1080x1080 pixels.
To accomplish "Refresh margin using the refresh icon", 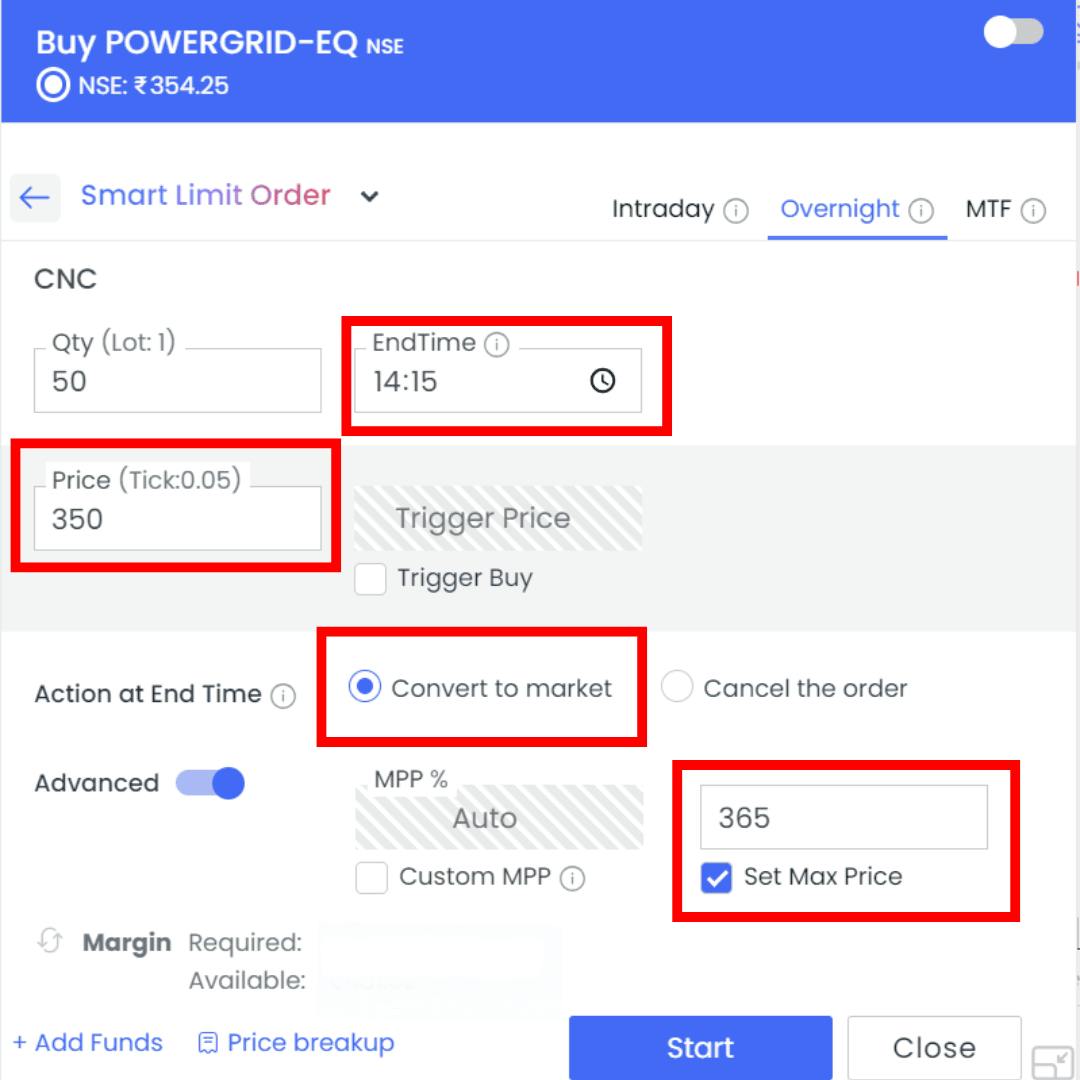I will (x=49, y=942).
